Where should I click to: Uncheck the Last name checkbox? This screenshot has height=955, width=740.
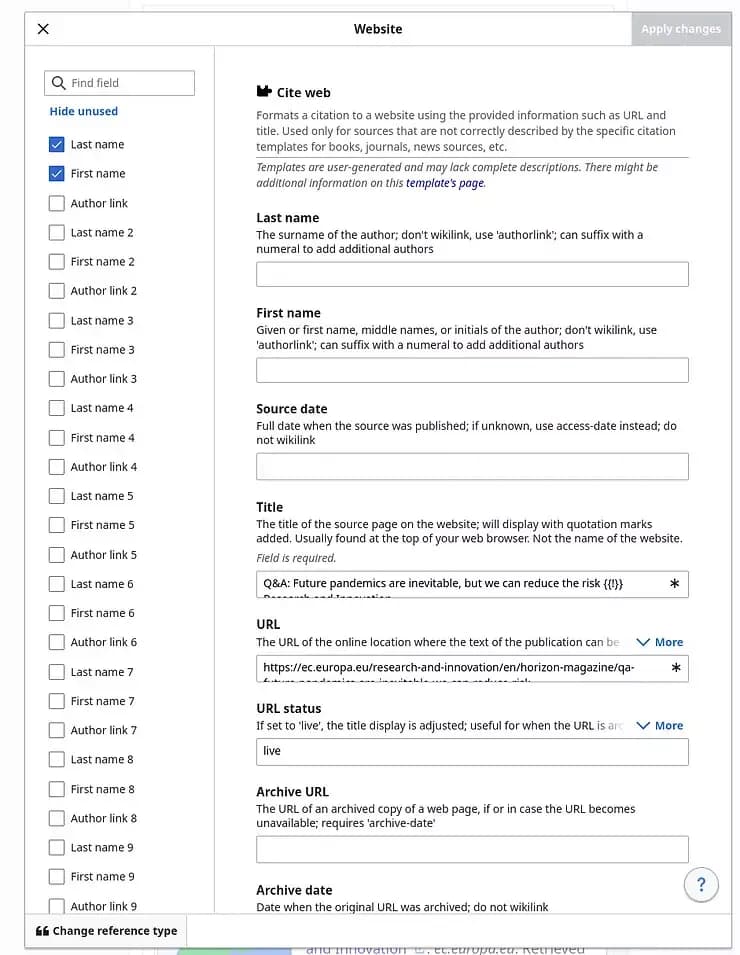click(x=57, y=144)
